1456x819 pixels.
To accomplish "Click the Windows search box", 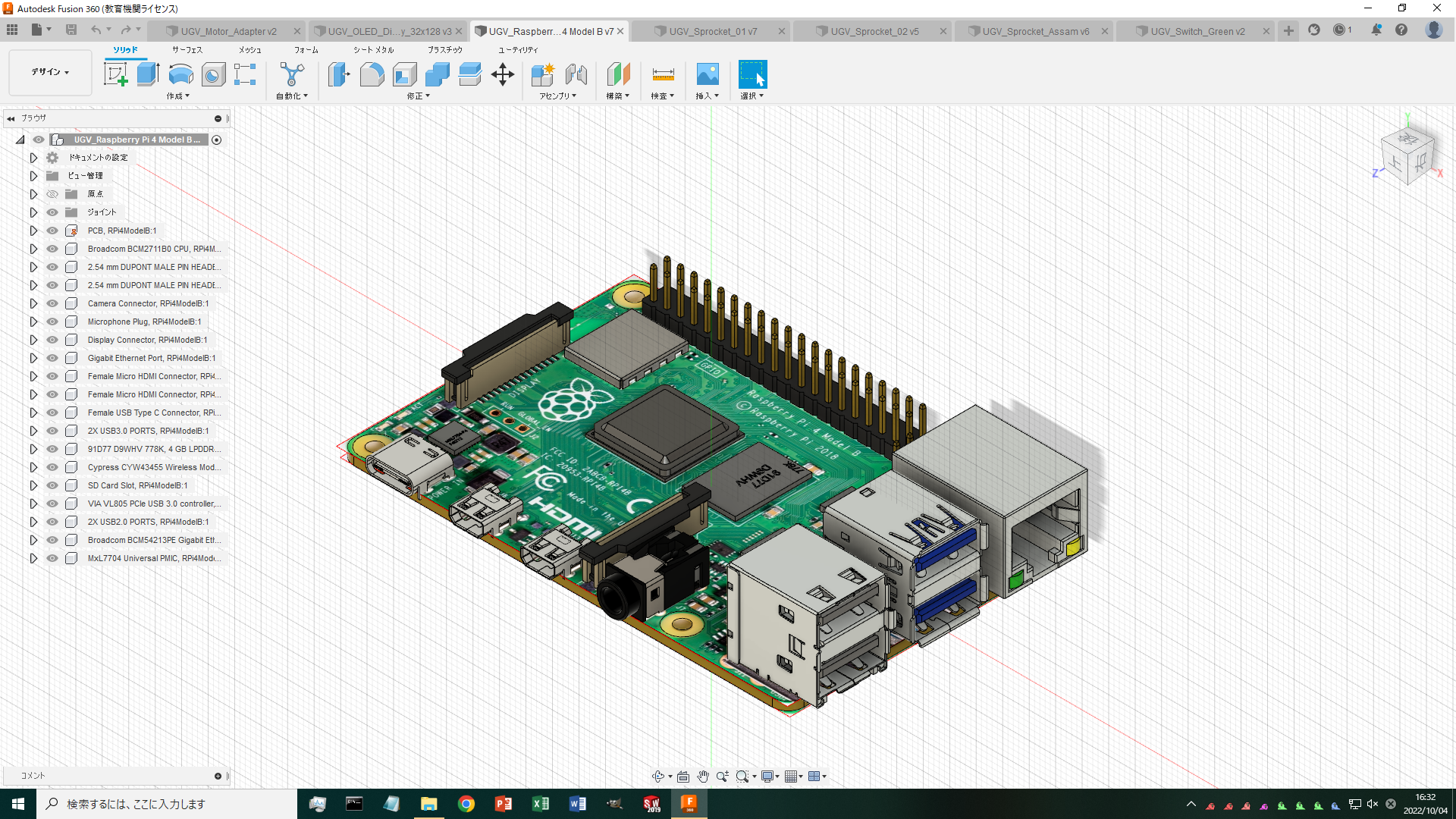I will tap(167, 804).
